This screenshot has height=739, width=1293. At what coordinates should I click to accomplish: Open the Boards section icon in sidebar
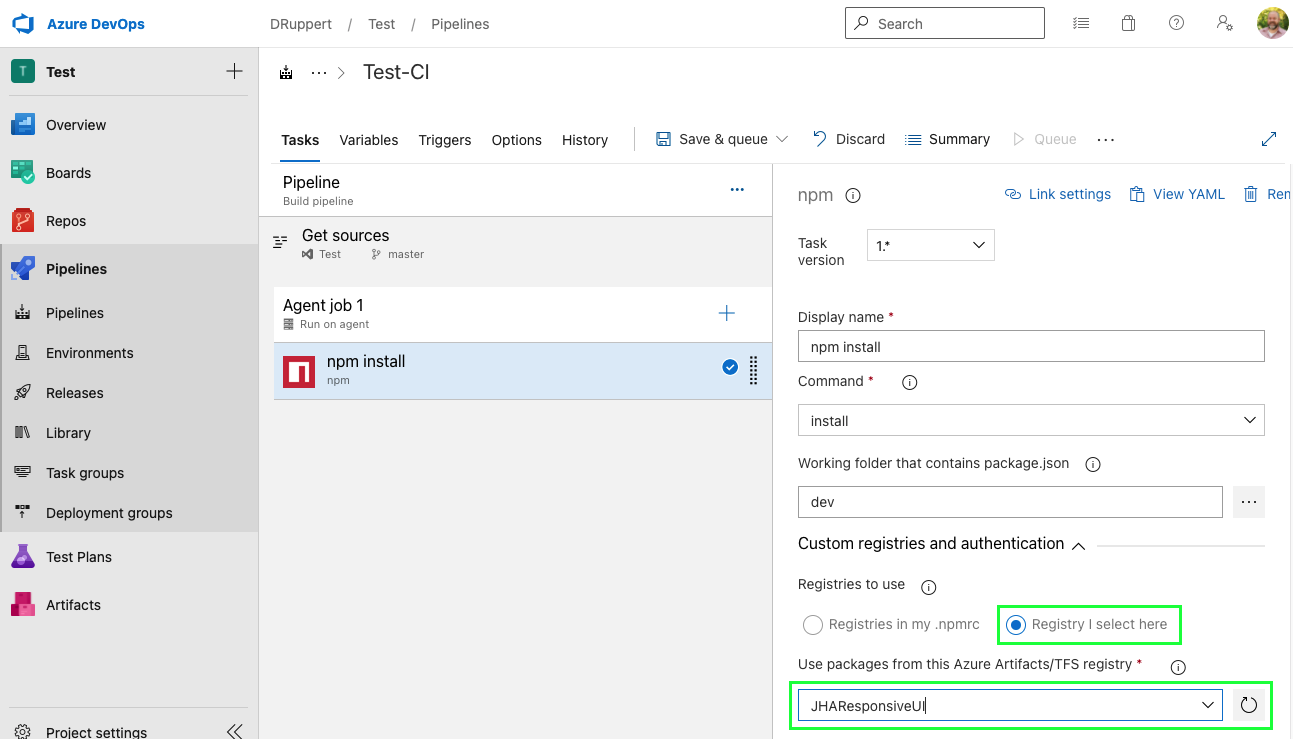(x=23, y=173)
